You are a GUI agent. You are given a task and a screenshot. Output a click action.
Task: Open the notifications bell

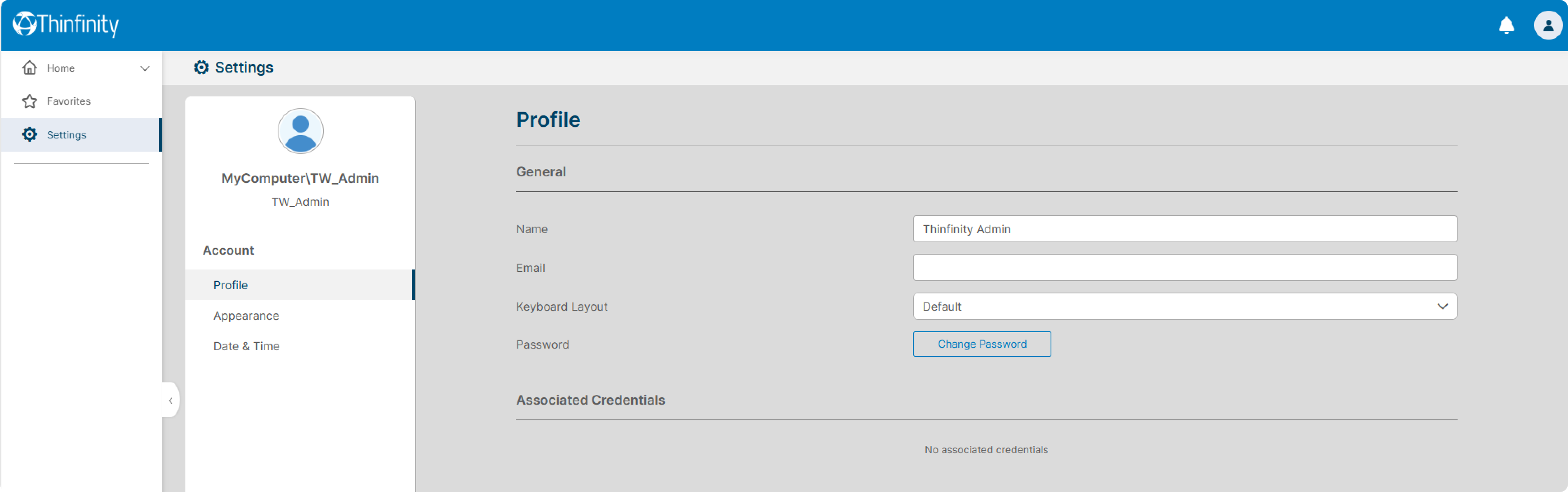[x=1506, y=25]
